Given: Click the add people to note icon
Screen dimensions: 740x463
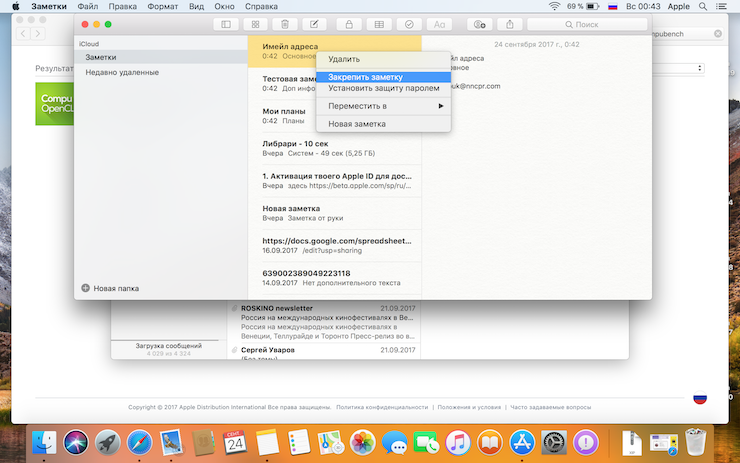Looking at the screenshot, I should (479, 24).
